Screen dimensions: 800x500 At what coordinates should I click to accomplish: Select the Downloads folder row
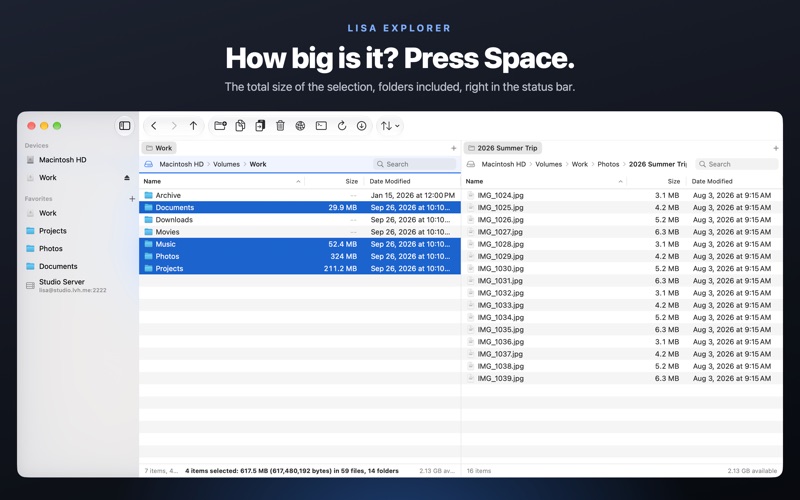pyautogui.click(x=300, y=219)
